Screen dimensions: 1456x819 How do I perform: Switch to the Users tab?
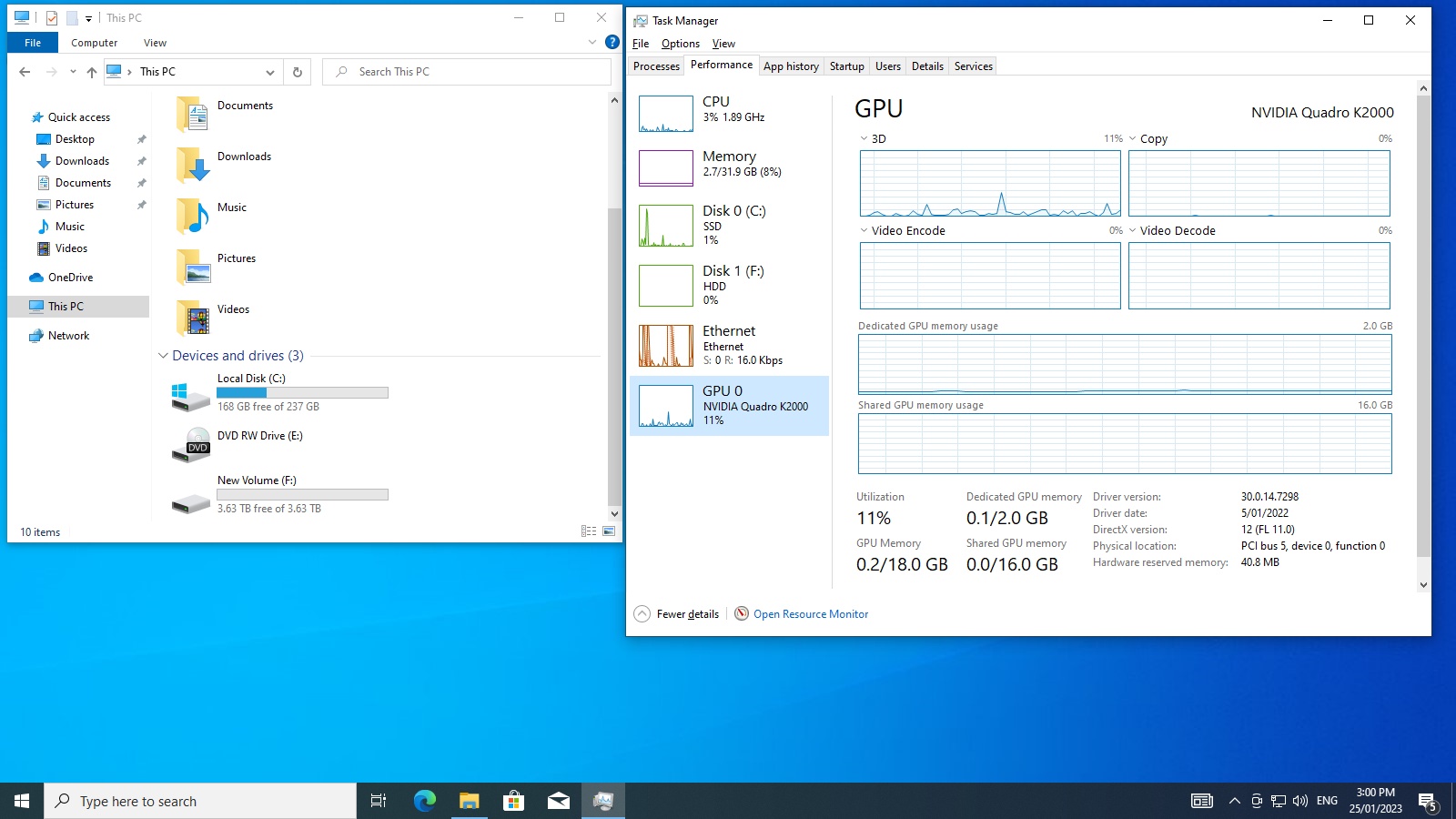887,66
